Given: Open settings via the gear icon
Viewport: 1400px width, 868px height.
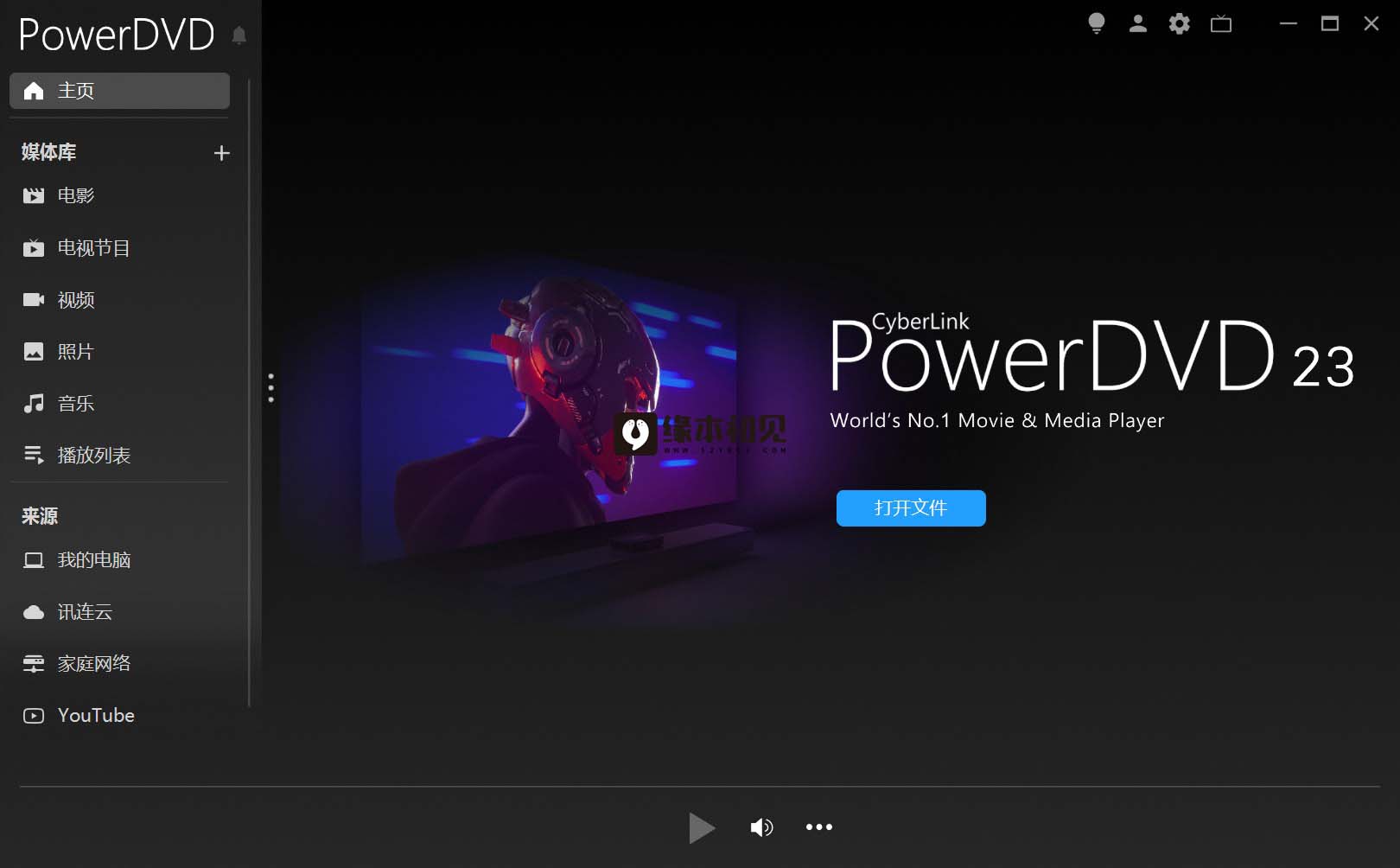Looking at the screenshot, I should coord(1180,23).
